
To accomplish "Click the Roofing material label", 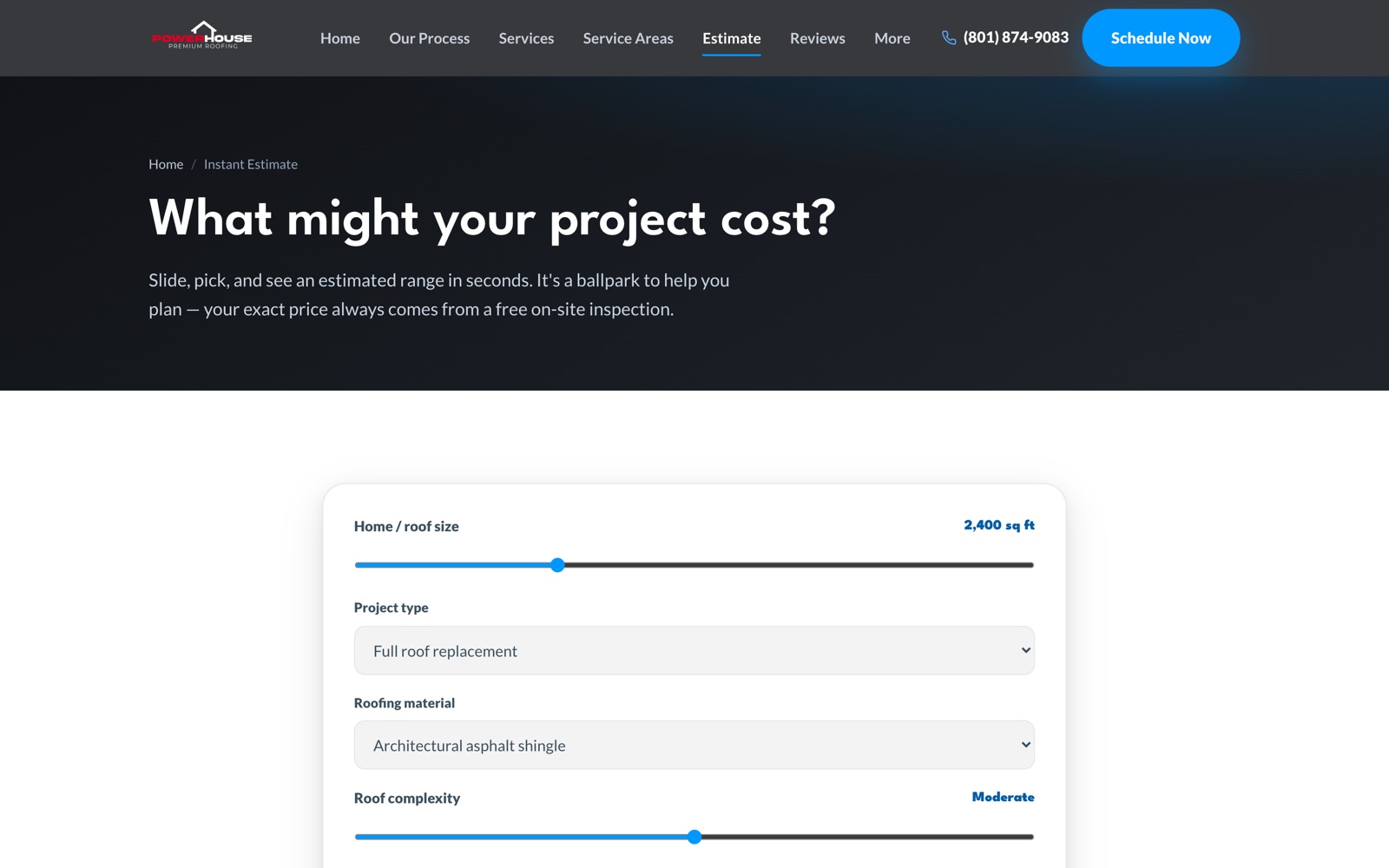I will [405, 703].
